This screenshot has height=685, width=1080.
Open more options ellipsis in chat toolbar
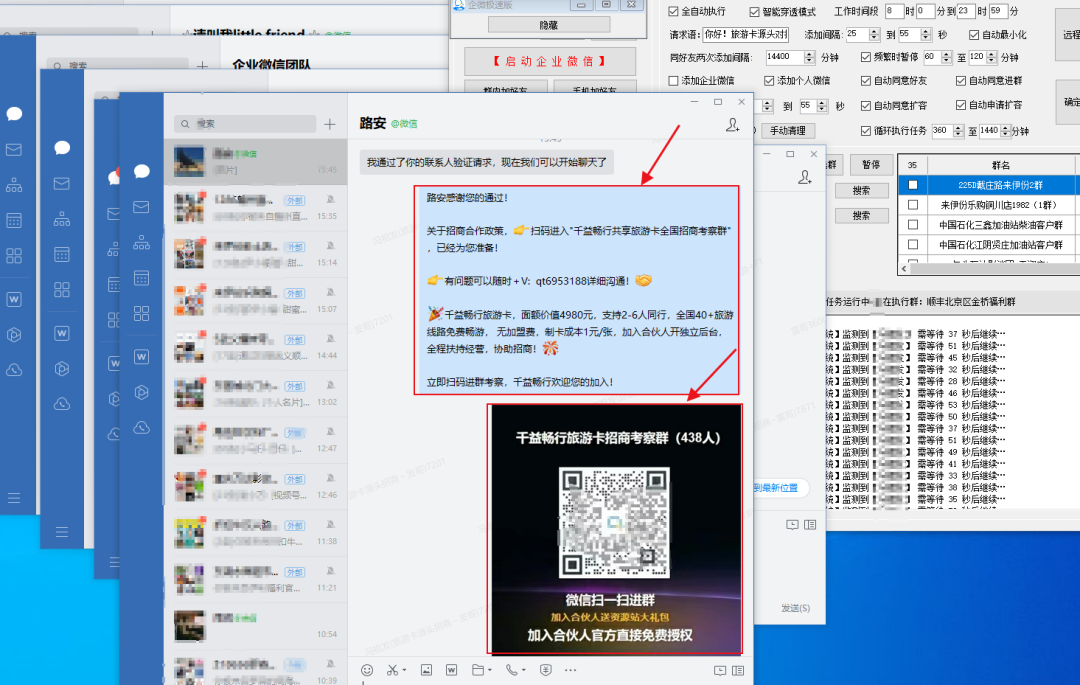(x=570, y=670)
